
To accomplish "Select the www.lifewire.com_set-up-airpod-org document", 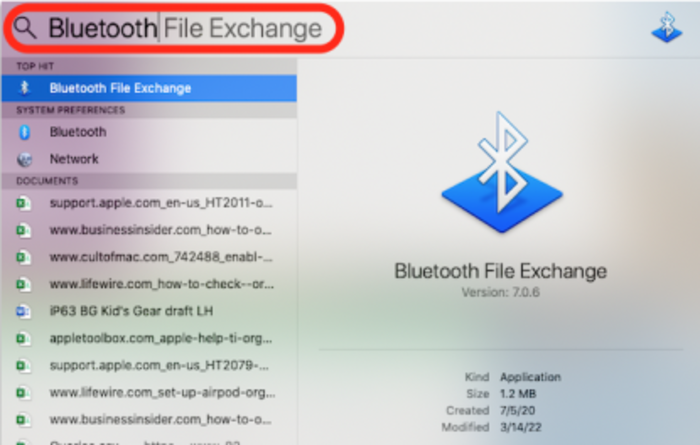I will [149, 392].
